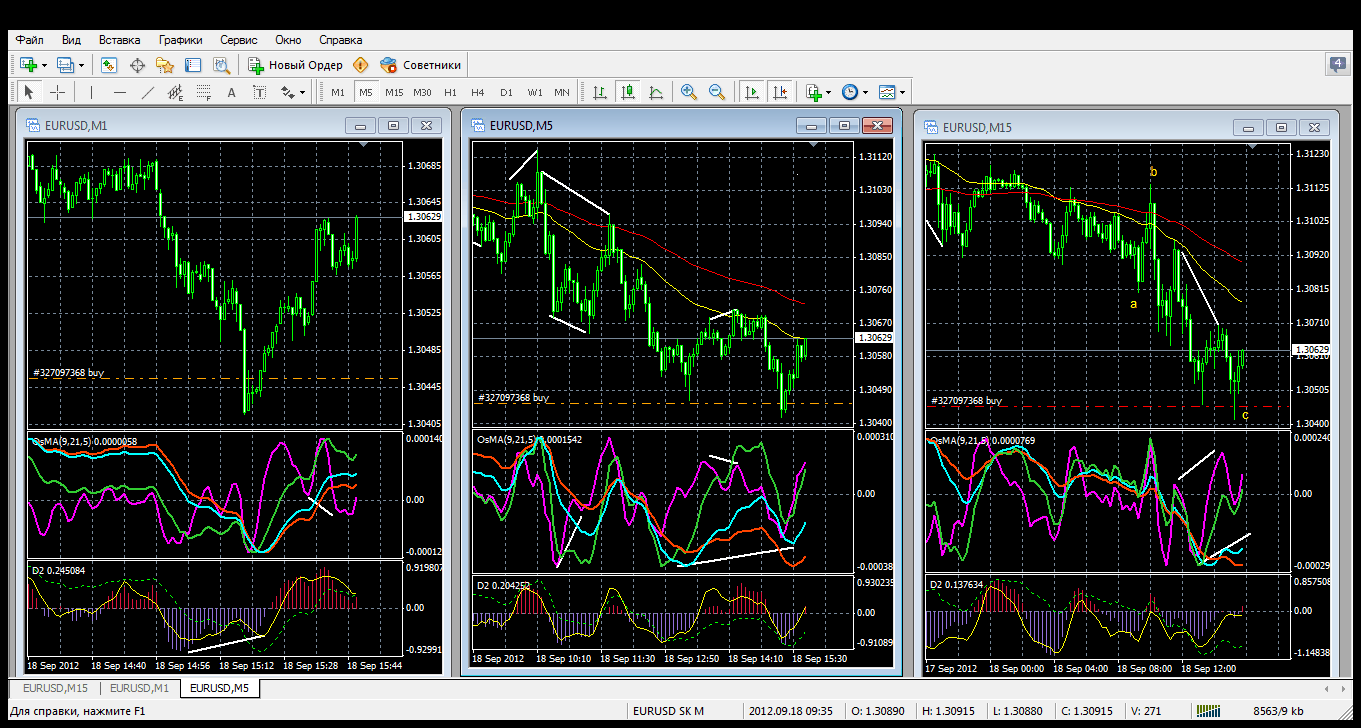Expand the Indicators list dropdown arrow
The height and width of the screenshot is (728, 1361).
tap(828, 92)
